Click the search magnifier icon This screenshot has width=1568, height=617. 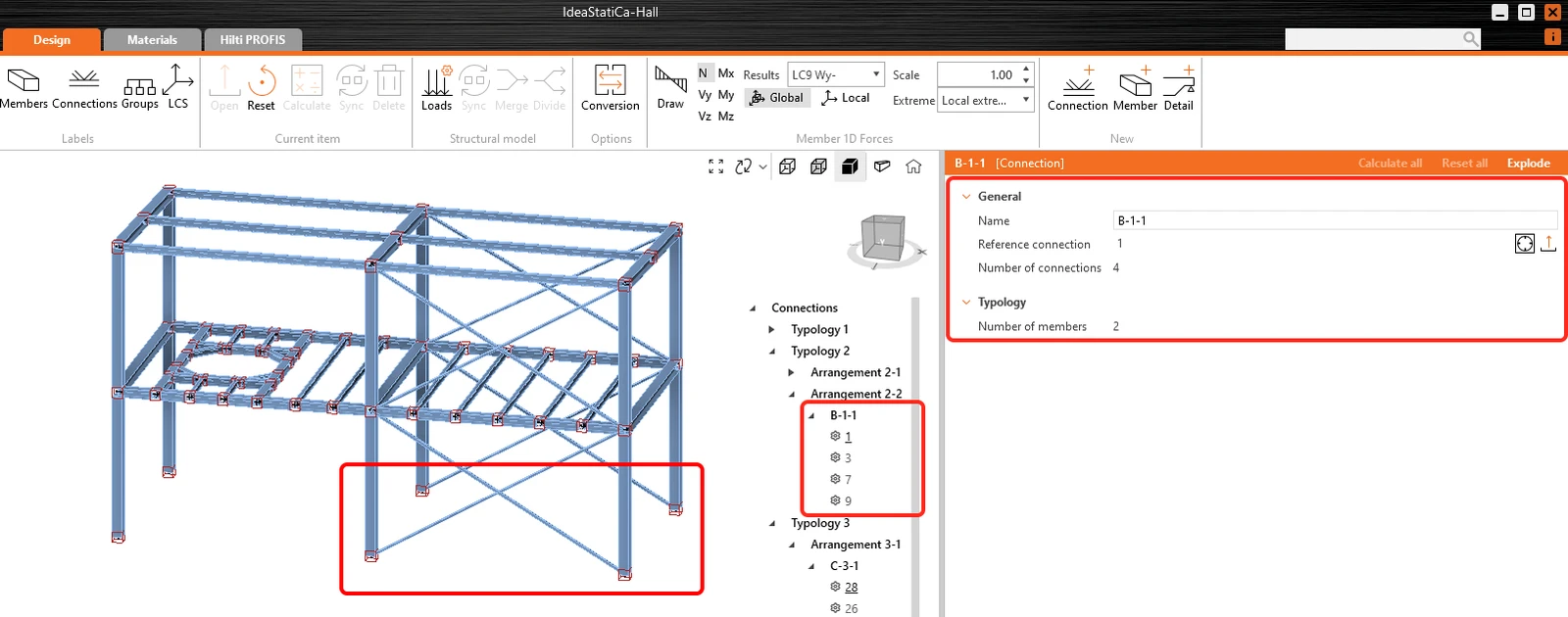(1471, 39)
